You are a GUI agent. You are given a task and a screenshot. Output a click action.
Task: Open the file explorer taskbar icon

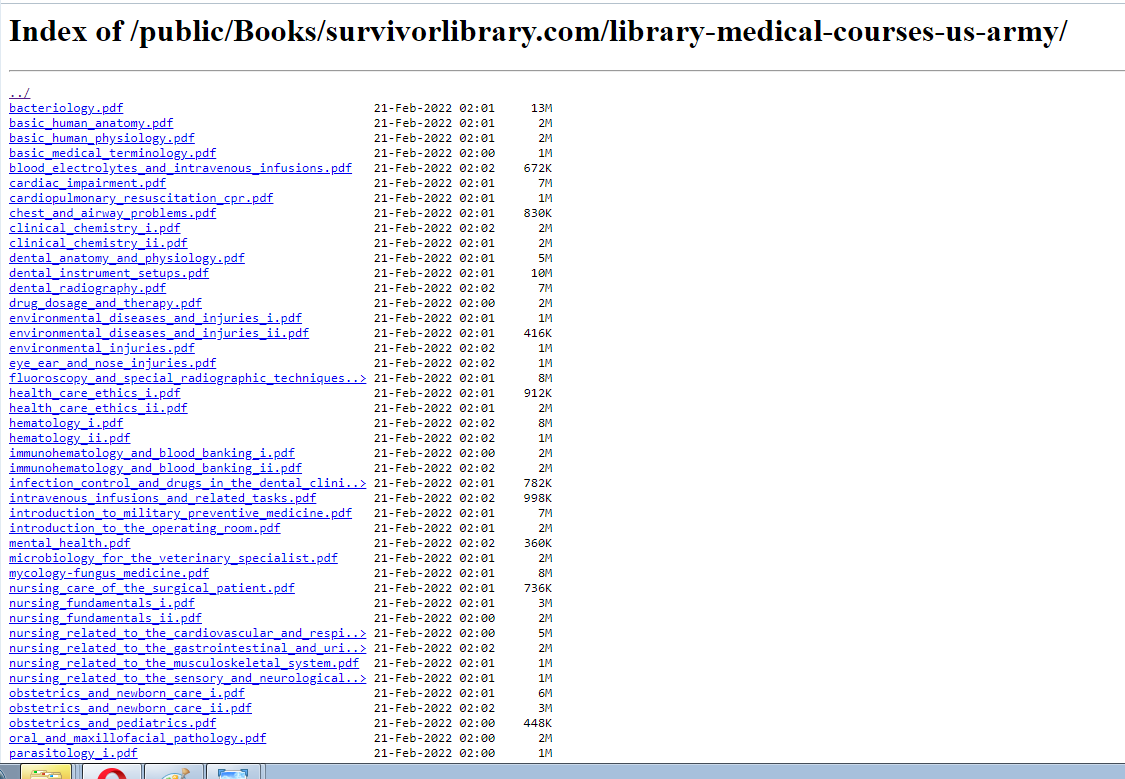46,773
